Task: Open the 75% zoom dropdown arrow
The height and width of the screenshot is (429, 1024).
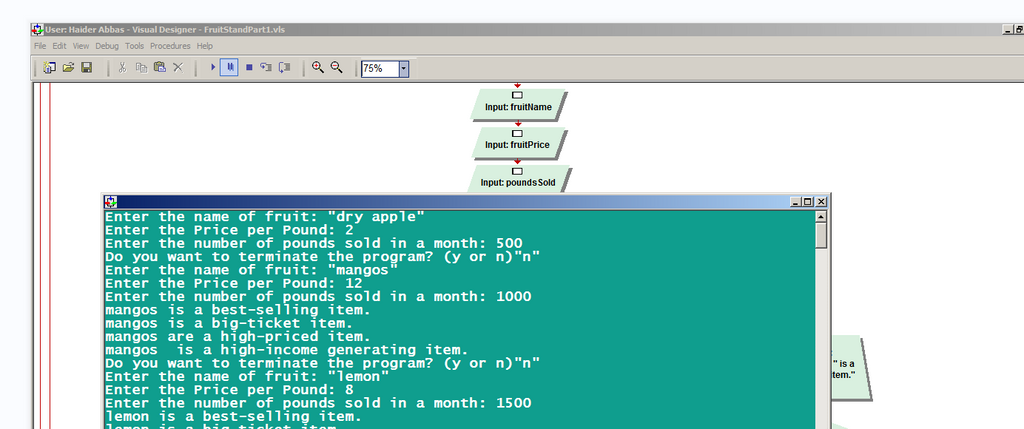Action: (404, 69)
